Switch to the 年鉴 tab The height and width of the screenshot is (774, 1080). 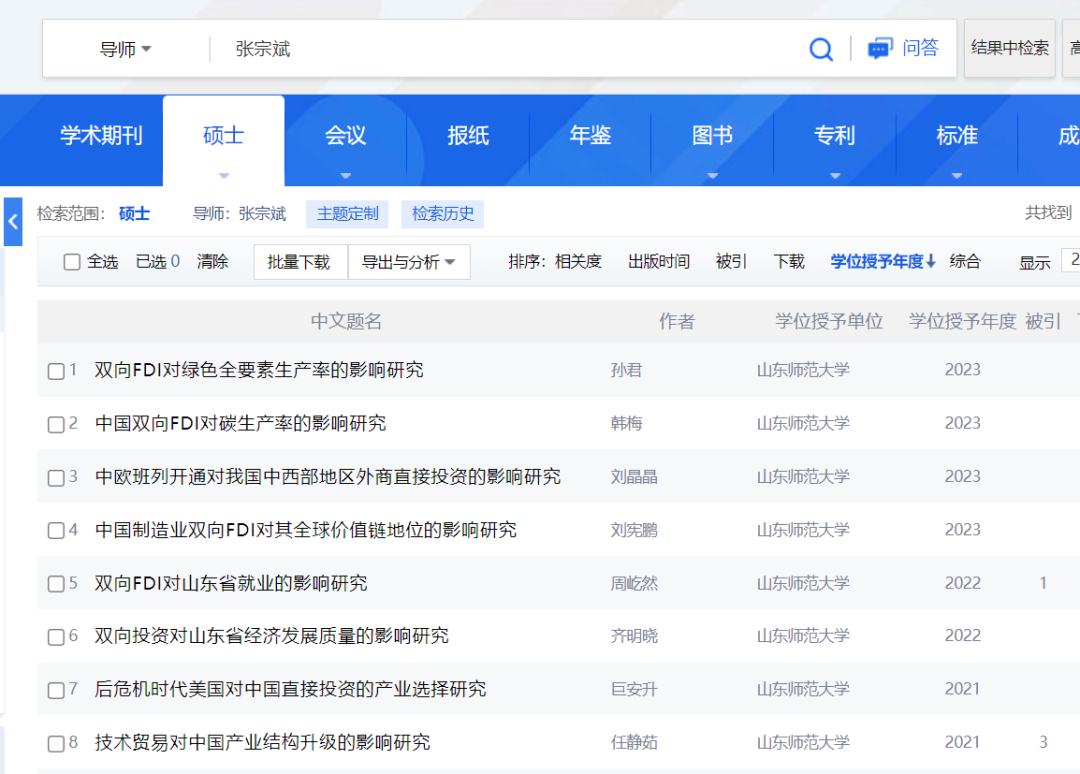point(590,135)
